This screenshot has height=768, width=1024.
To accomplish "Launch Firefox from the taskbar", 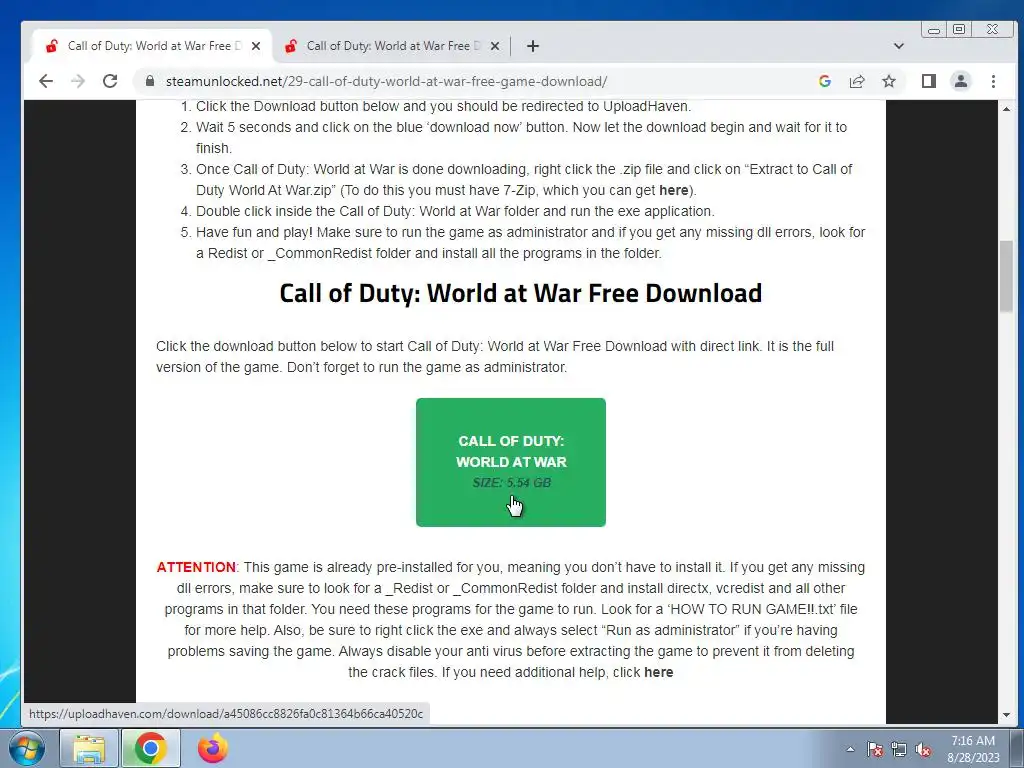I will pos(212,748).
